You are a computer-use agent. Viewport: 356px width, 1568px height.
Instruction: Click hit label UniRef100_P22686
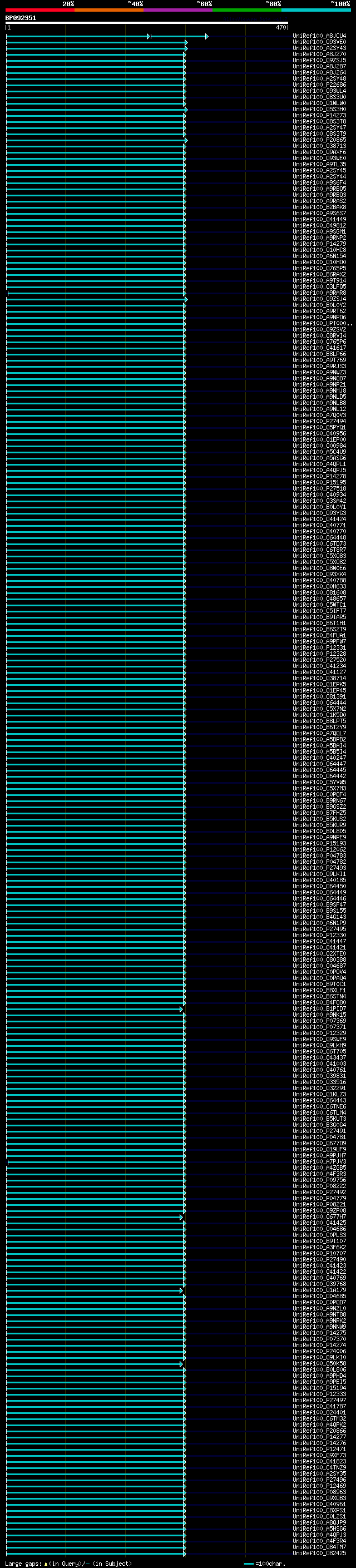pyautogui.click(x=319, y=85)
